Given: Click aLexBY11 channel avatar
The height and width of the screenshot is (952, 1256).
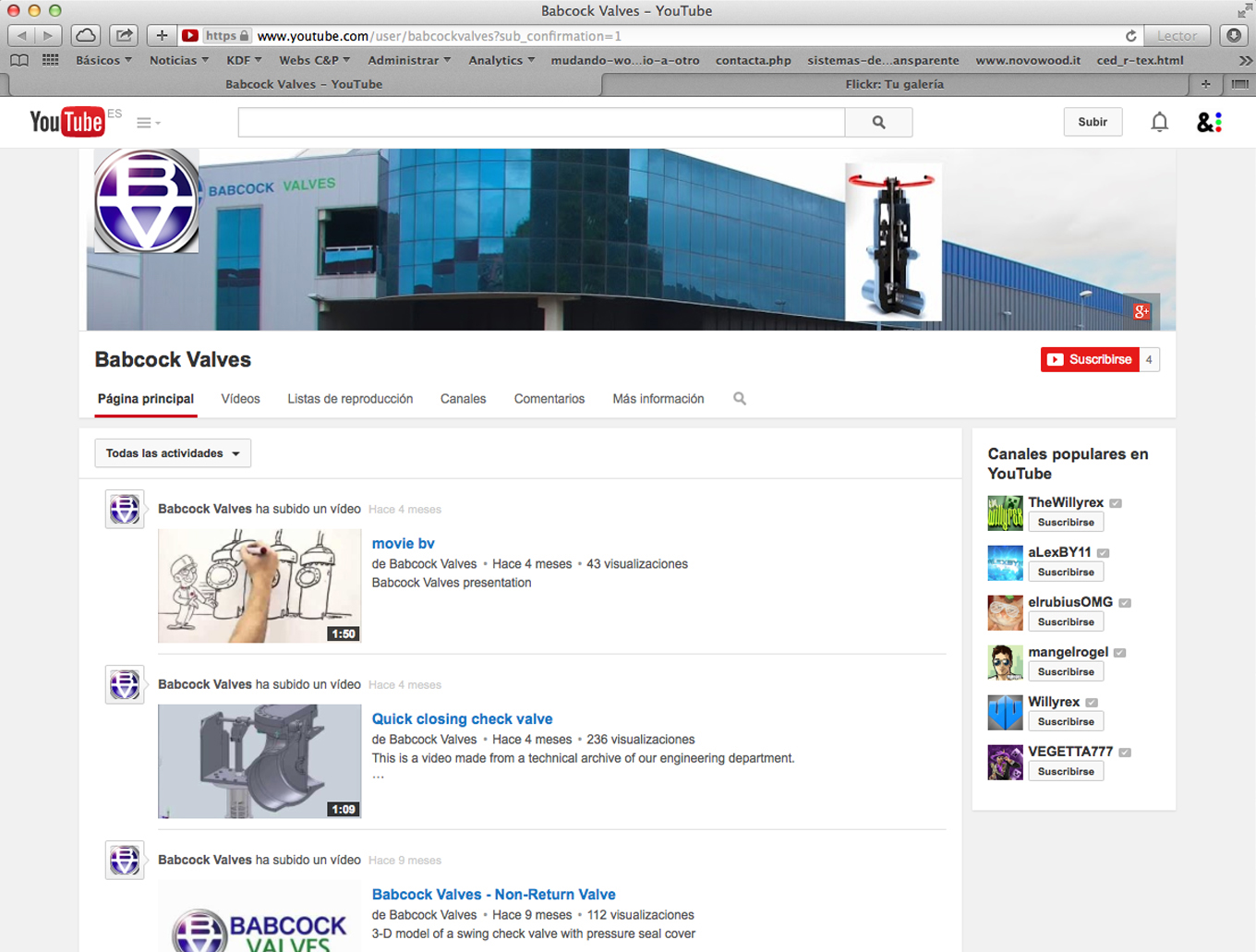Looking at the screenshot, I should click(1005, 562).
